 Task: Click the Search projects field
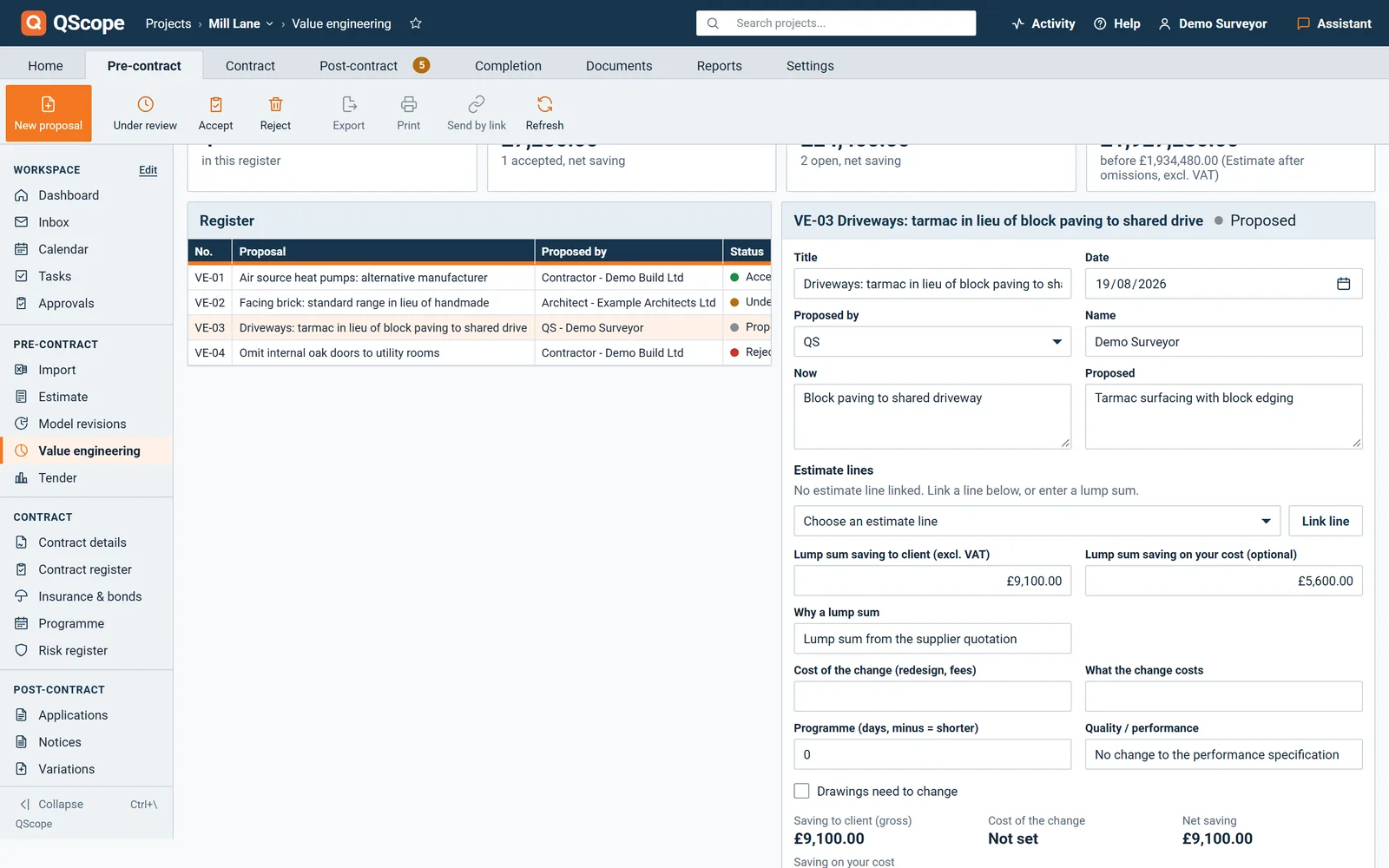(836, 23)
